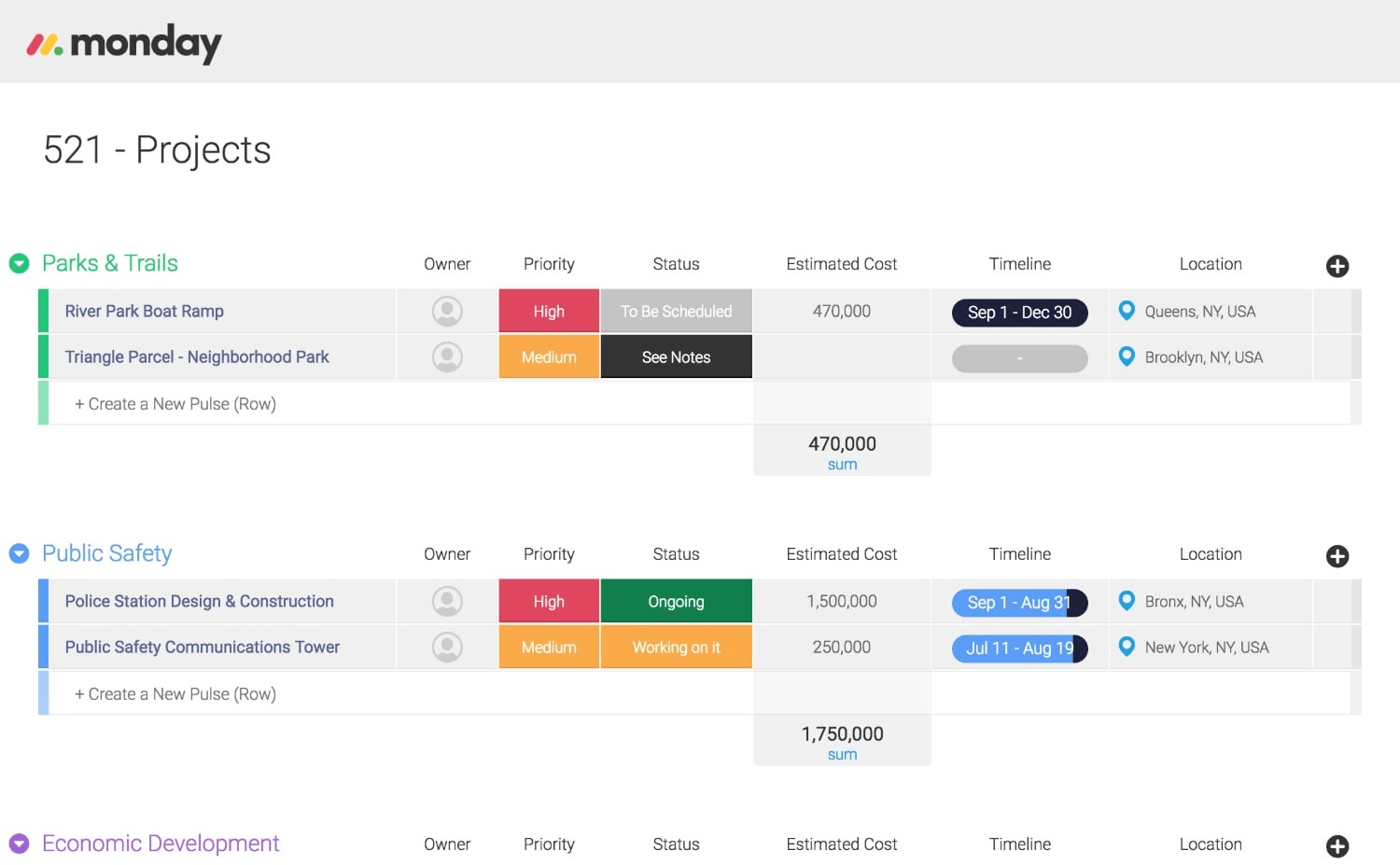Add a column to Economic Development

(1337, 846)
